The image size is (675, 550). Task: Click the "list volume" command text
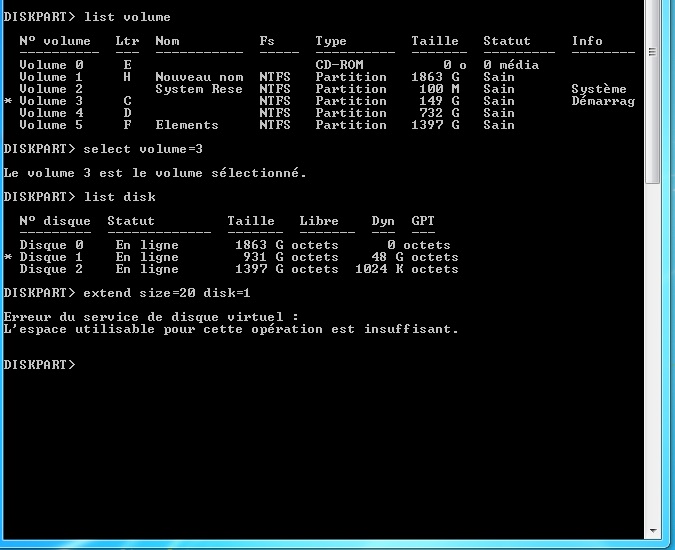tap(127, 17)
